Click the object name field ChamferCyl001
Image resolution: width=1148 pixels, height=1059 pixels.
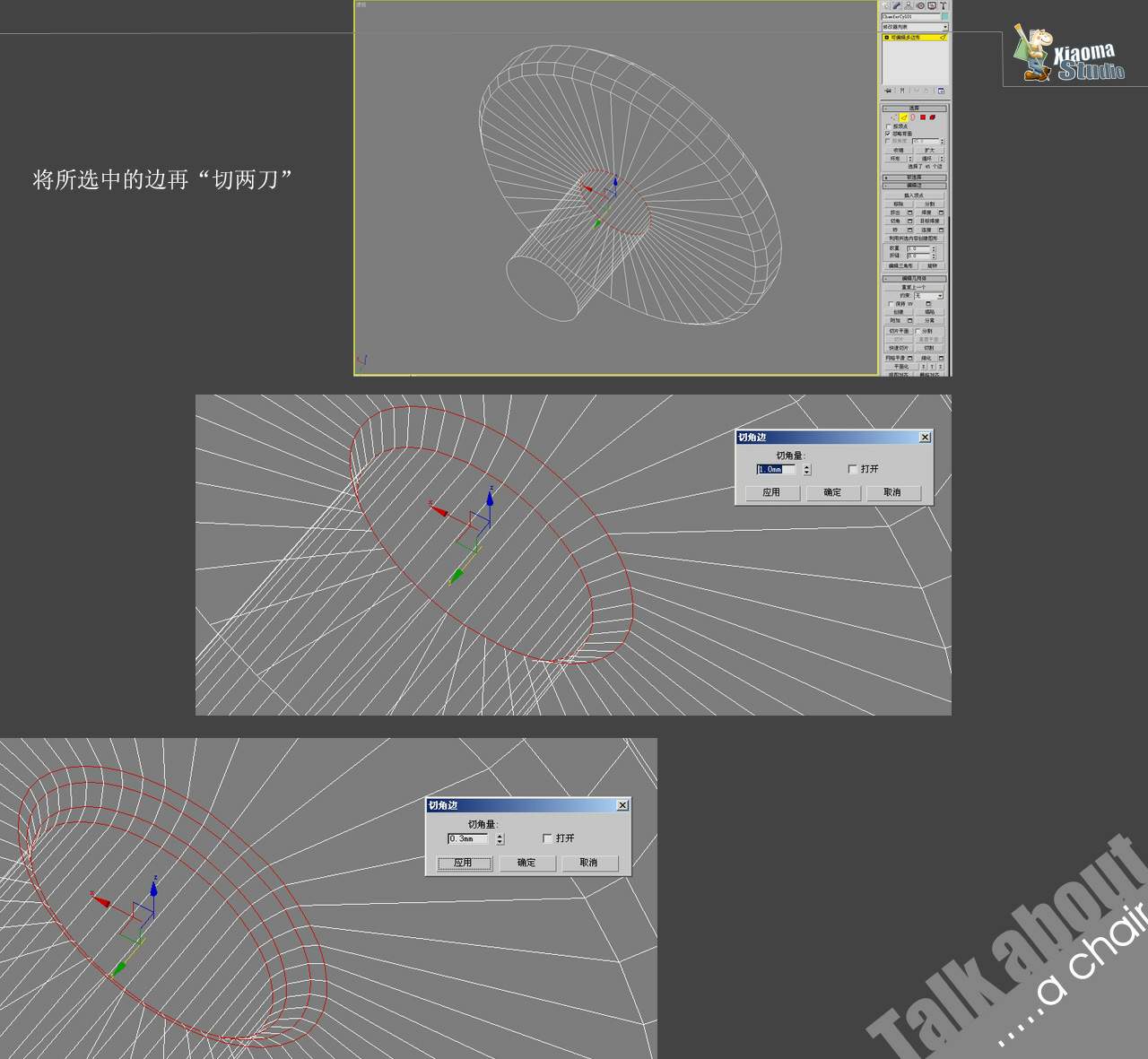pos(910,17)
